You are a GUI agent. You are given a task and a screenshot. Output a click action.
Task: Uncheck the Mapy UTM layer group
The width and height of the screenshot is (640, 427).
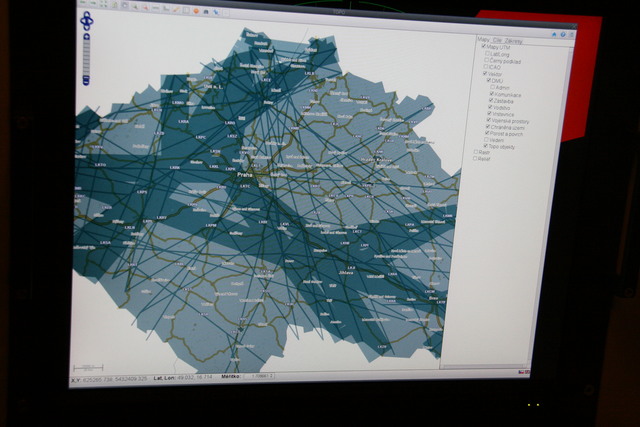483,46
